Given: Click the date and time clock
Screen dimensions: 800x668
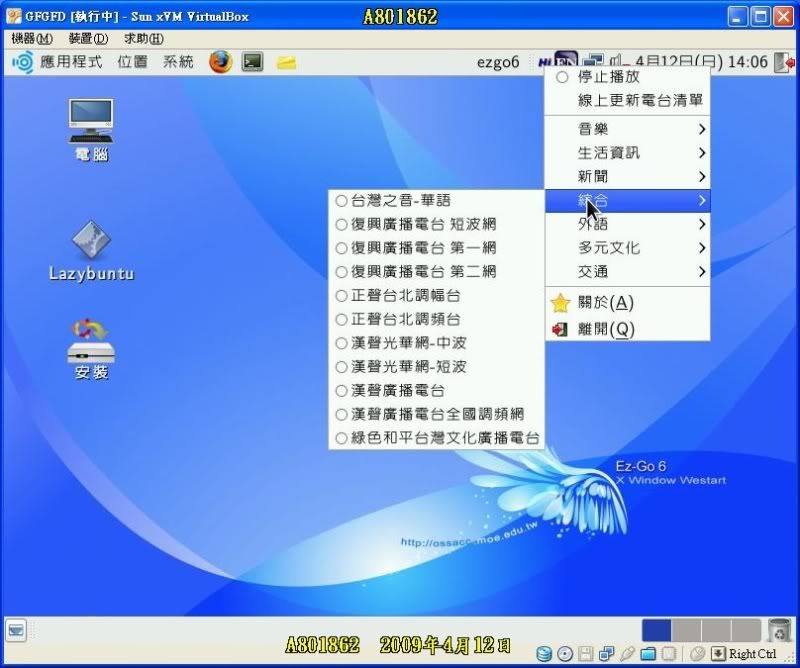Looking at the screenshot, I should pos(701,62).
